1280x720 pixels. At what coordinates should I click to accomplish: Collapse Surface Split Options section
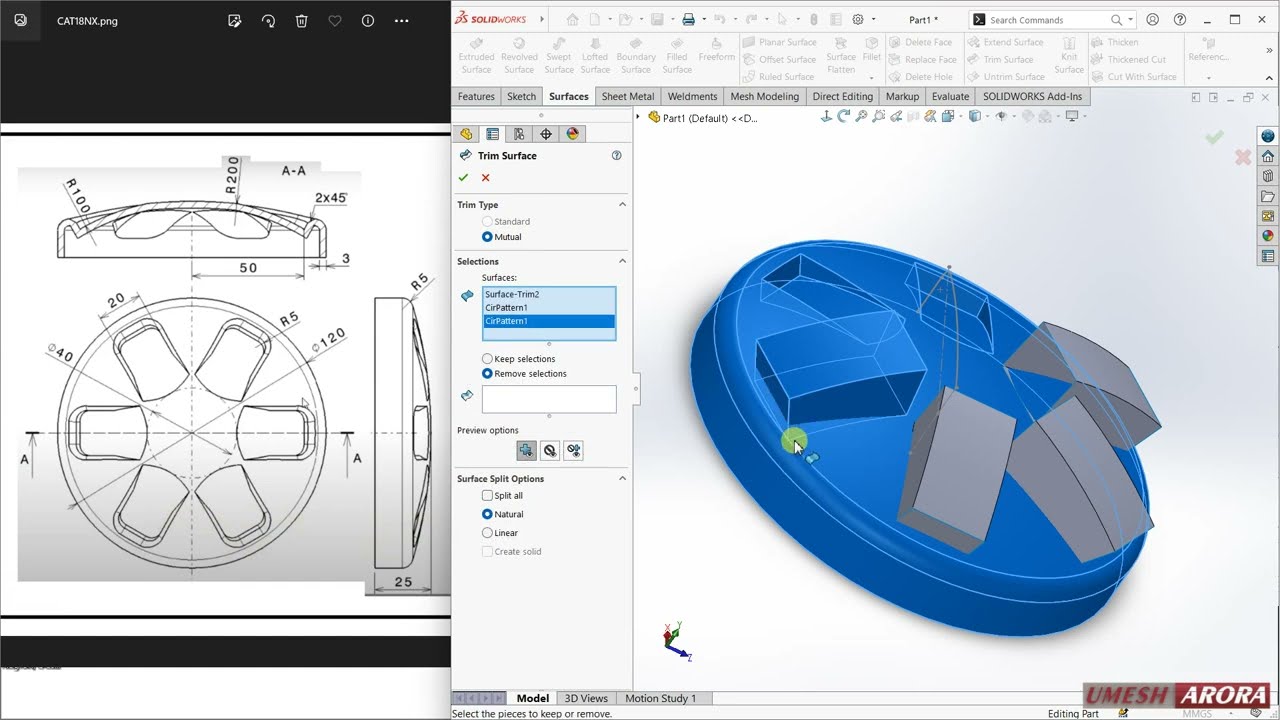[622, 478]
